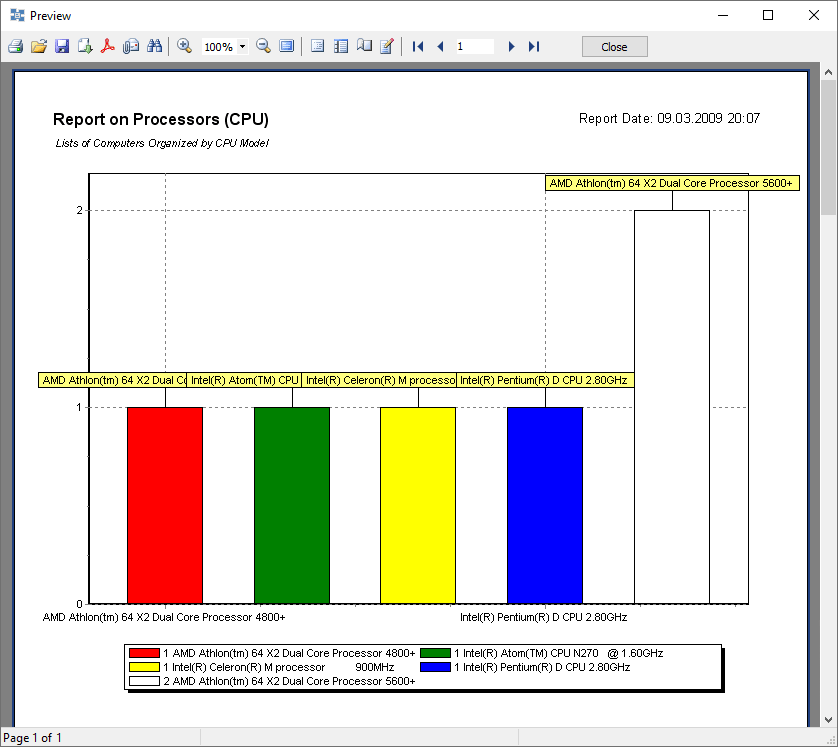Click the green bar in chart

click(292, 505)
